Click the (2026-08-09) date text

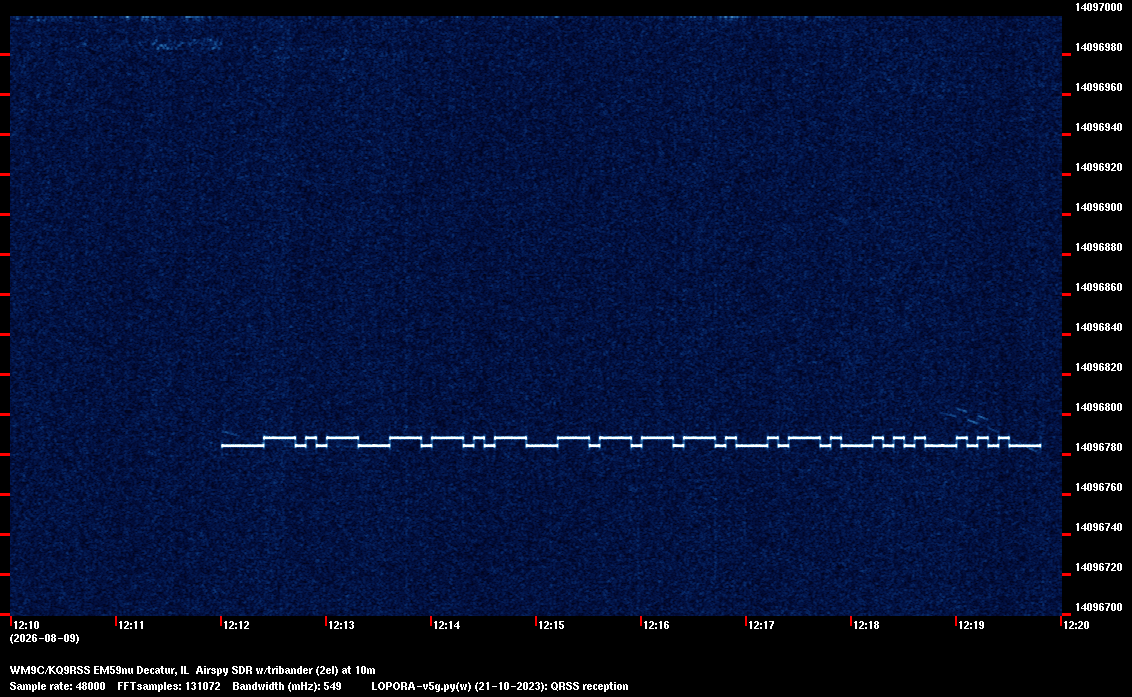45,638
